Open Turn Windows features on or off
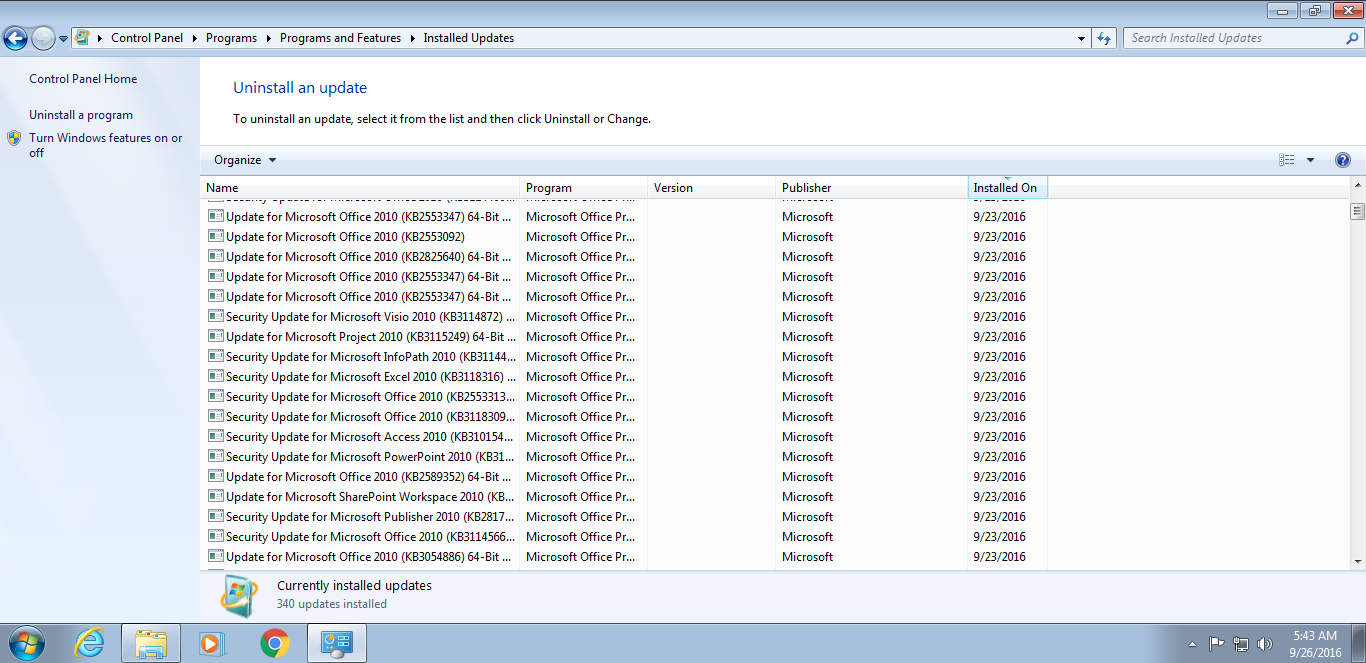Image resolution: width=1366 pixels, height=663 pixels. pos(106,145)
